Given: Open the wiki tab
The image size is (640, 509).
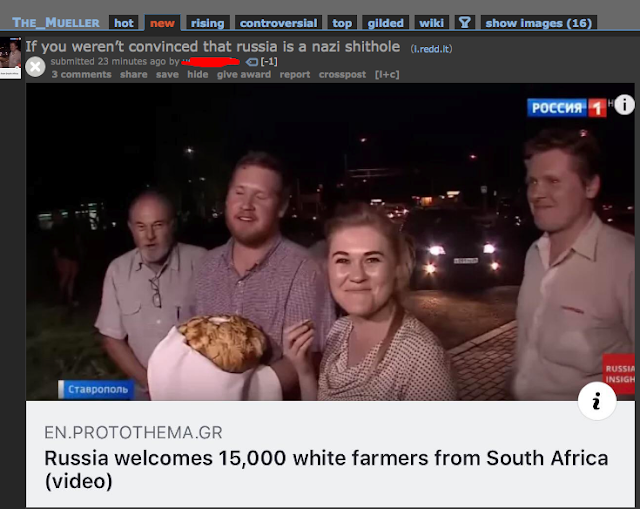Looking at the screenshot, I should (431, 23).
